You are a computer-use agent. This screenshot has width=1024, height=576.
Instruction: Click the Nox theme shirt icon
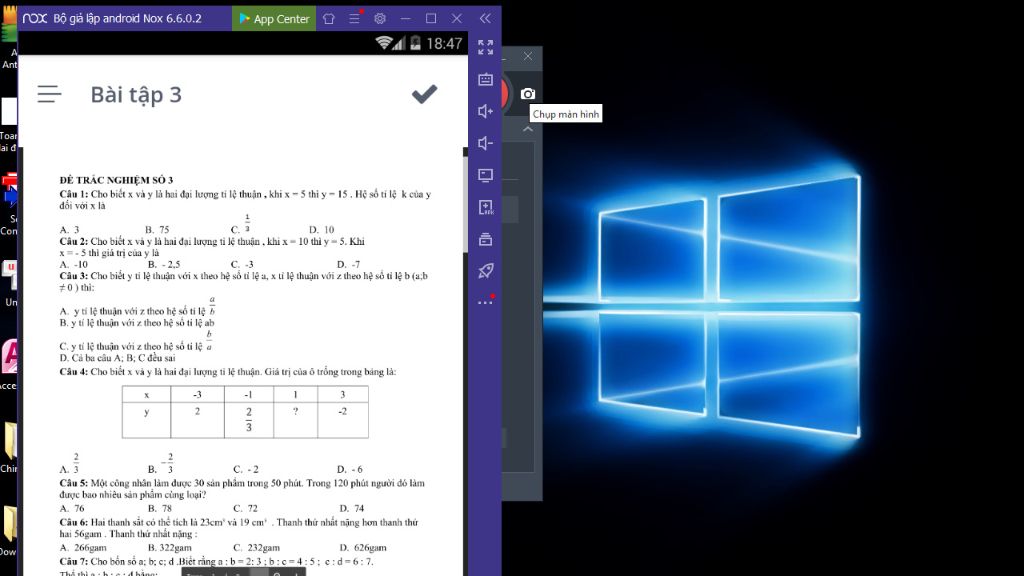click(329, 19)
